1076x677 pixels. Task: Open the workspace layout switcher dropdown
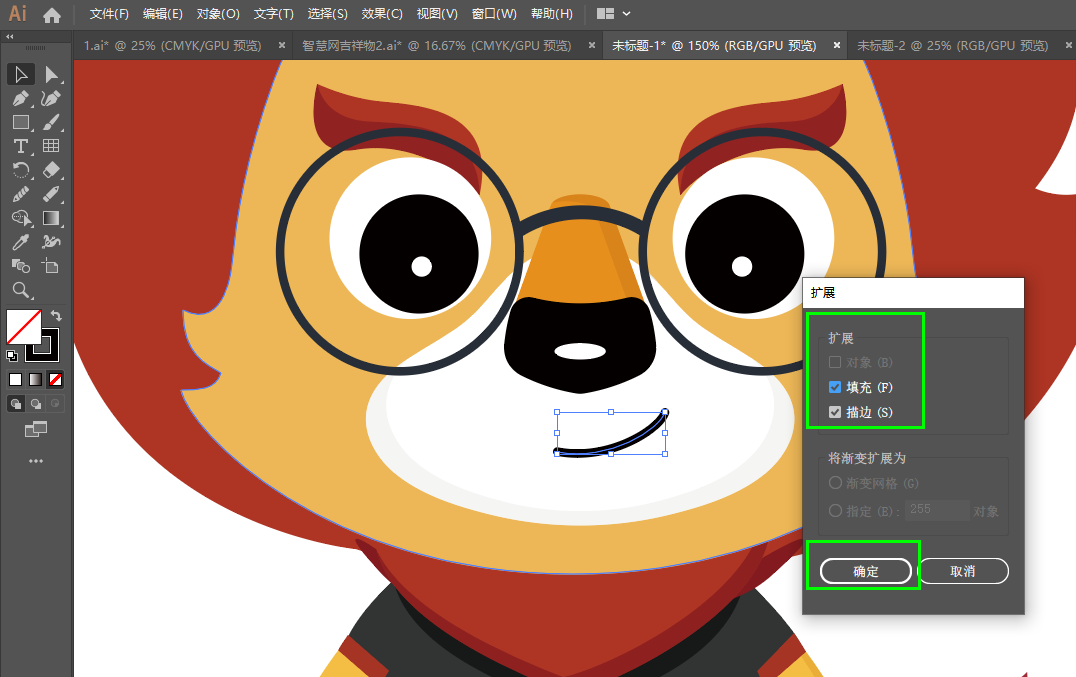(613, 14)
